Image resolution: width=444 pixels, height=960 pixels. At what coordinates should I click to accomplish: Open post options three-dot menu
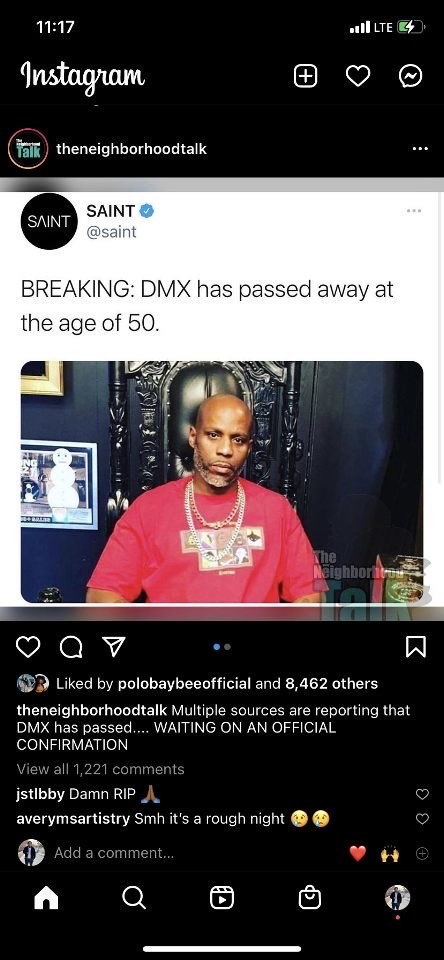[420, 149]
